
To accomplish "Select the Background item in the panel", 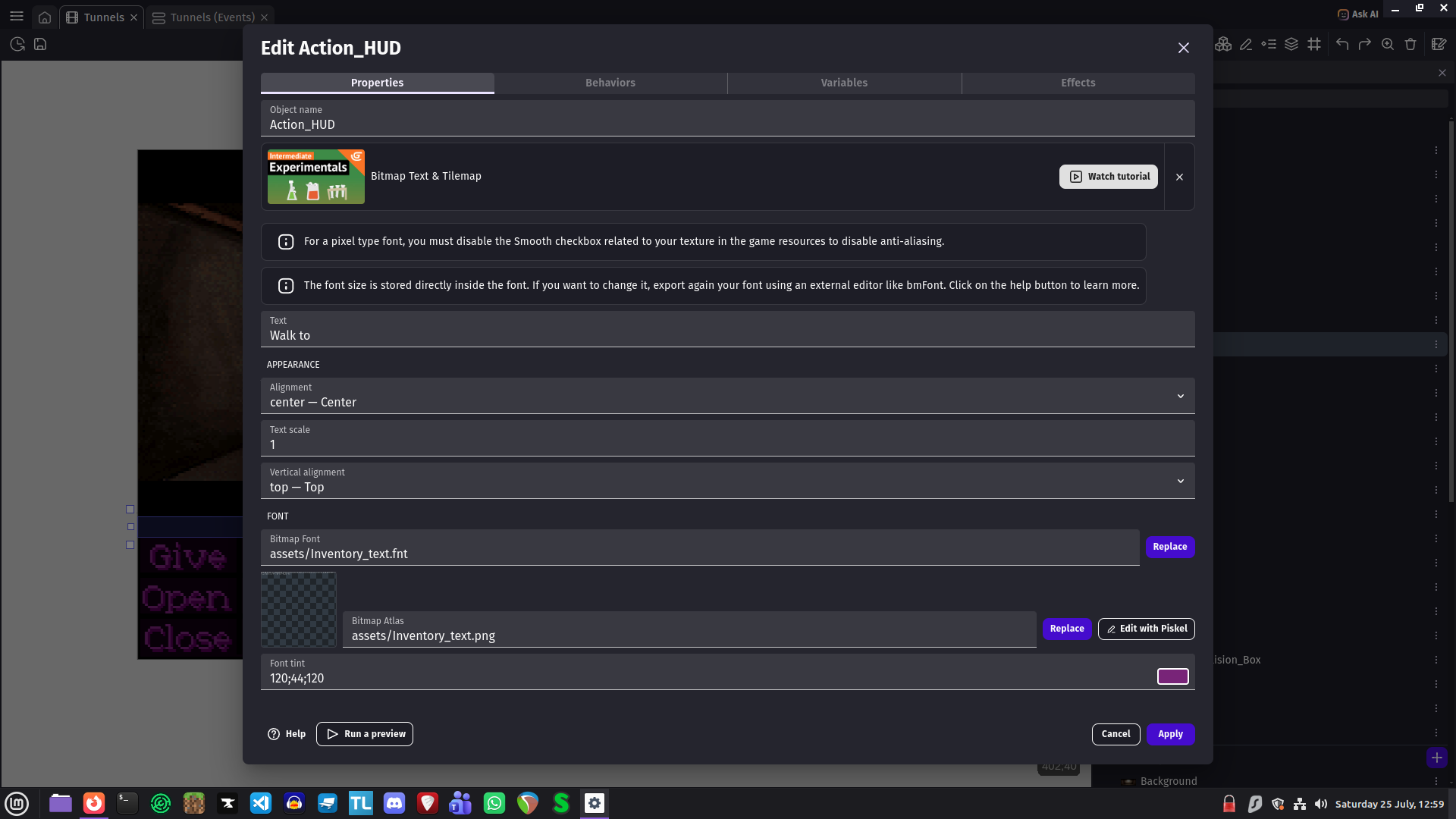I will point(1169,781).
